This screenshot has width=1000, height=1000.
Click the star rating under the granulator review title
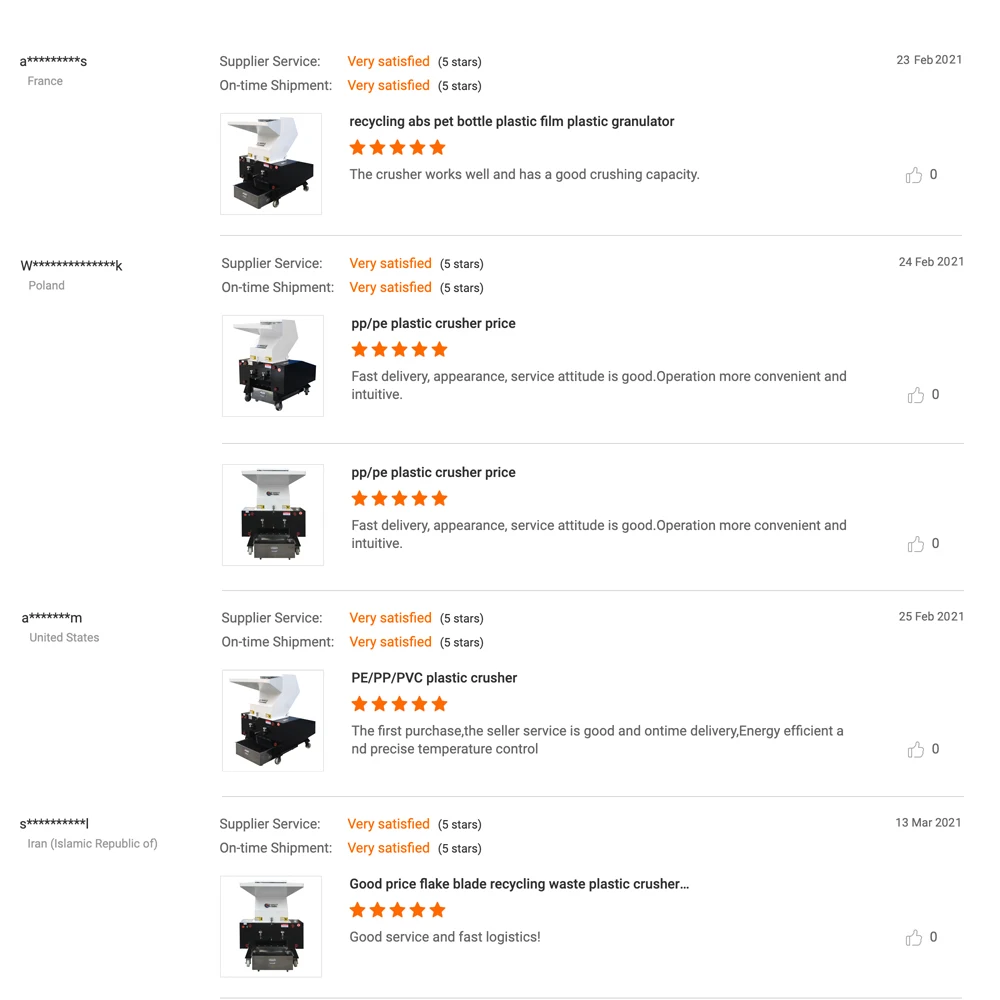(397, 148)
